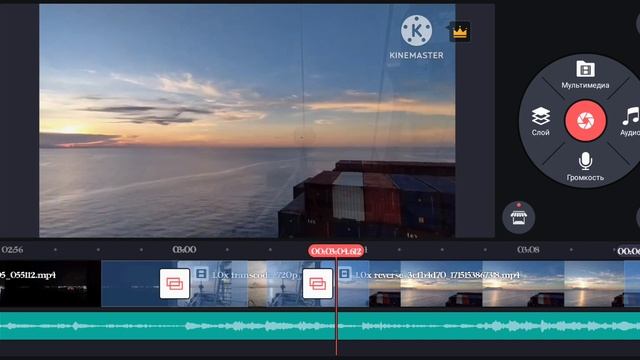Click the 02:56 mark on timeline ruler
The width and height of the screenshot is (640, 360).
click(12, 249)
